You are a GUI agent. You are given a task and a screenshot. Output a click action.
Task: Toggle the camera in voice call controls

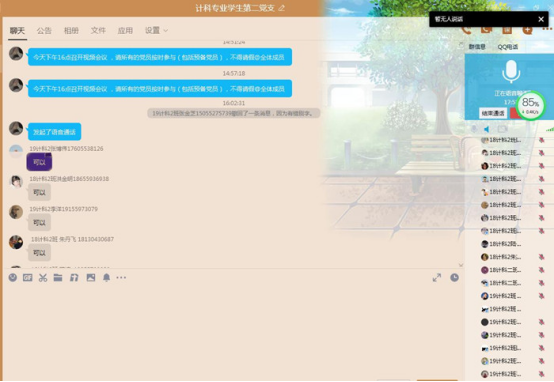tap(502, 129)
